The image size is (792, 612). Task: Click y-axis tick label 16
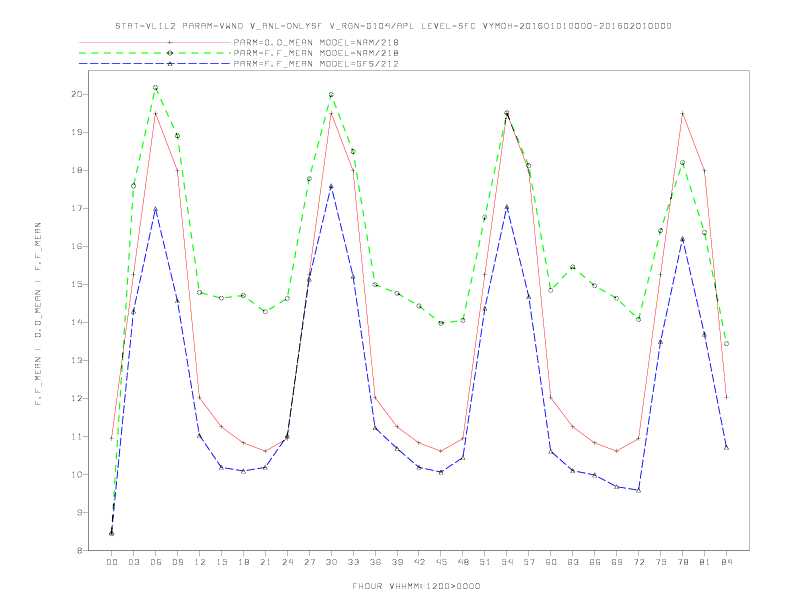point(77,246)
